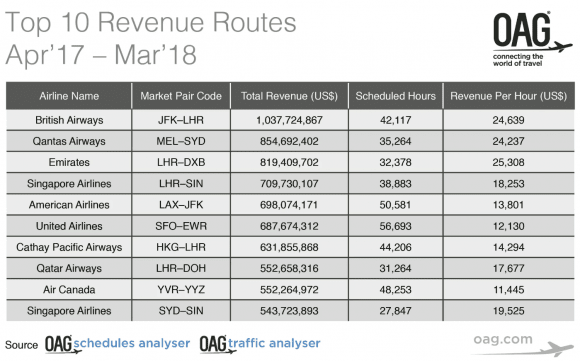Click revenue value 631,855,868

289,247
